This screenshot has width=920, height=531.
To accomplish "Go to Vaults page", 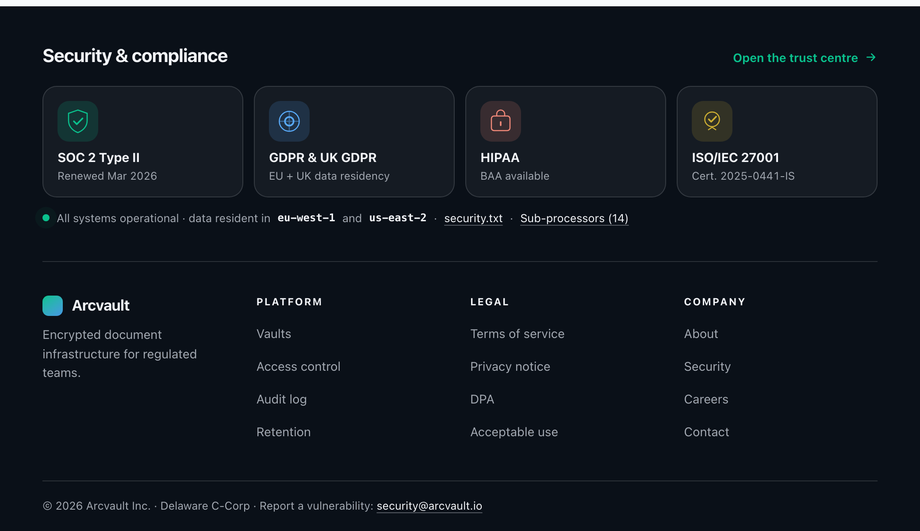I will tap(273, 333).
